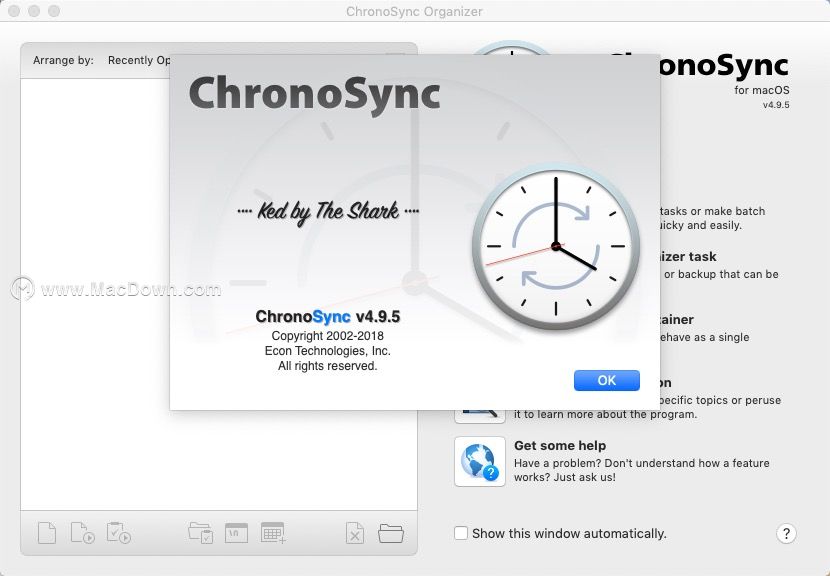Screen dimensions: 830x576
Task: Click the folder with clipboard icon
Action: (201, 533)
